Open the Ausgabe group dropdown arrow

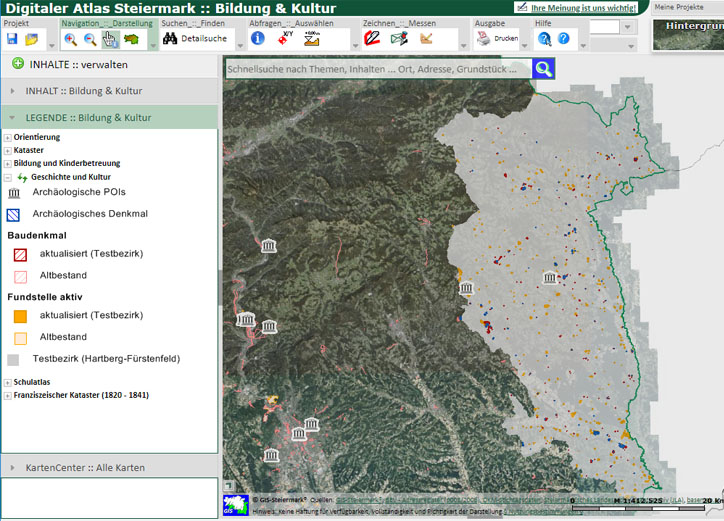click(x=524, y=46)
